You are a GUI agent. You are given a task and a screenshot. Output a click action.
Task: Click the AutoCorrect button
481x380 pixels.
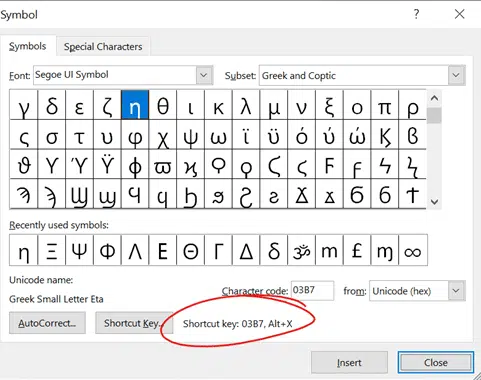tap(47, 323)
